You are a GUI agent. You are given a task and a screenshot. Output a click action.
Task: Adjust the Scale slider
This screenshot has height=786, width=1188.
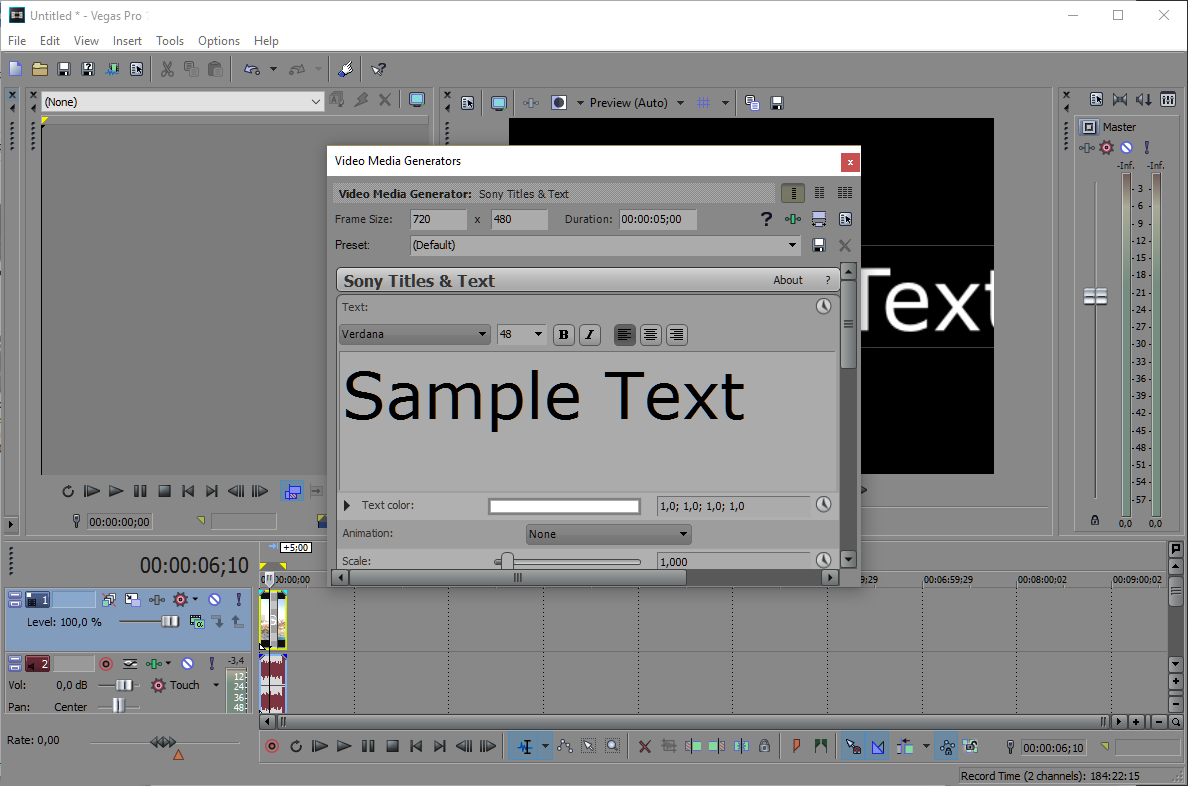(507, 562)
